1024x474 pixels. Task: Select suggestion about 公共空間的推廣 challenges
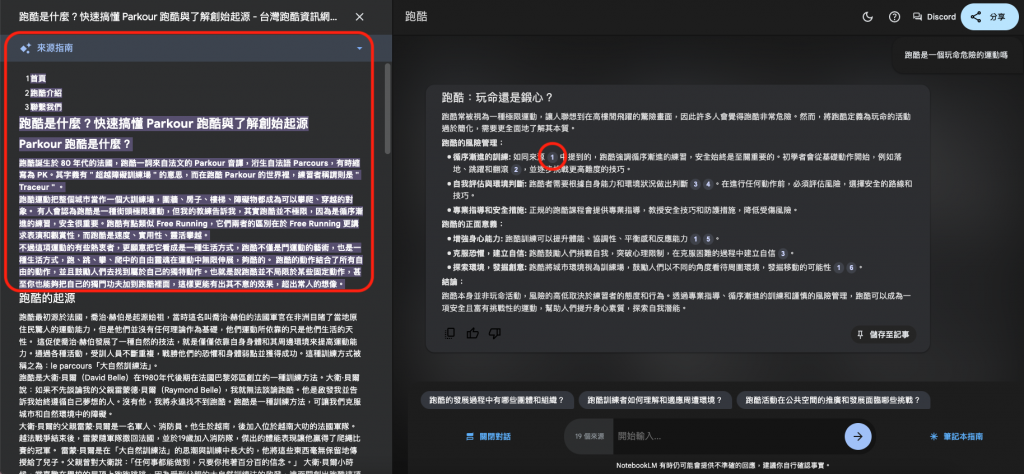[833, 400]
